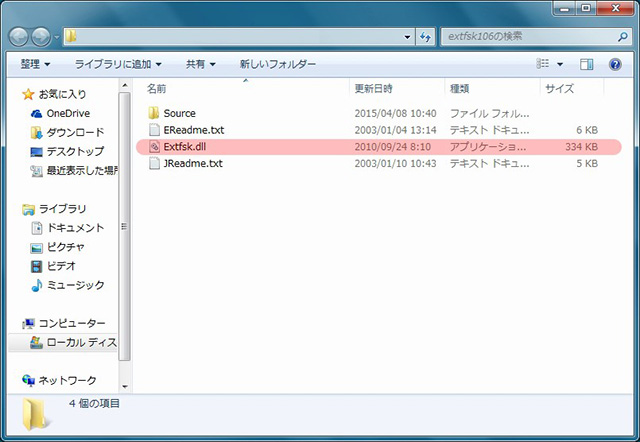Click the navigation pane scroll up arrow
Image resolution: width=640 pixels, height=442 pixels.
click(125, 86)
